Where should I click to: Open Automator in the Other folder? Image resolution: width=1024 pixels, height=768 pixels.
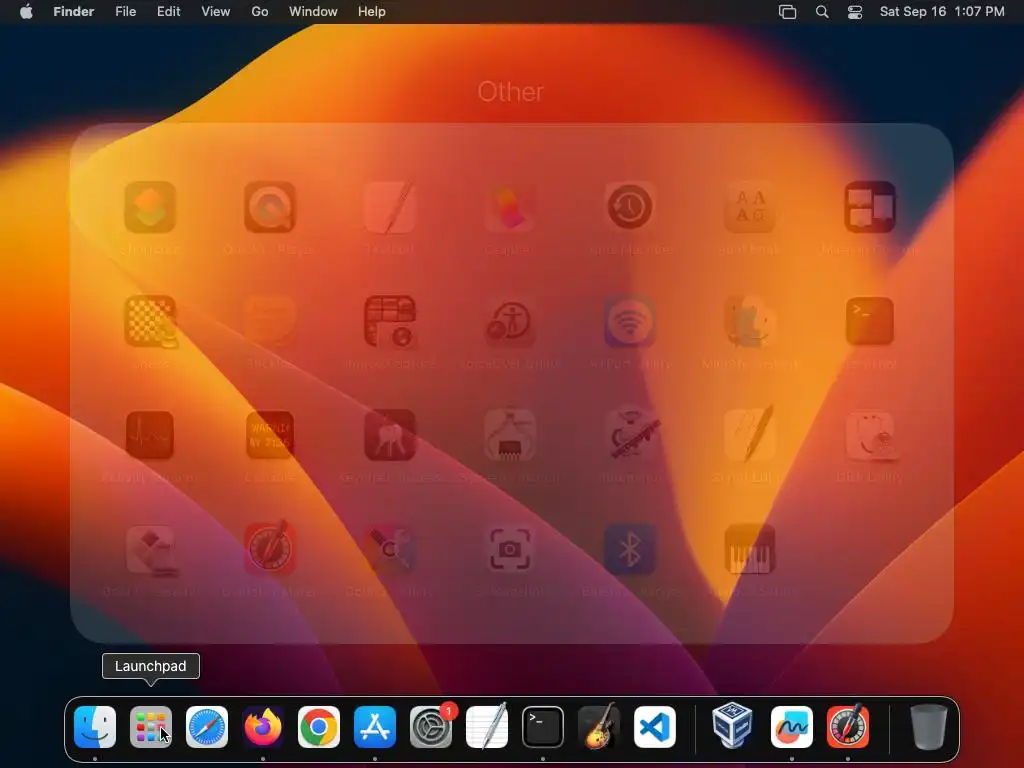tap(630, 436)
